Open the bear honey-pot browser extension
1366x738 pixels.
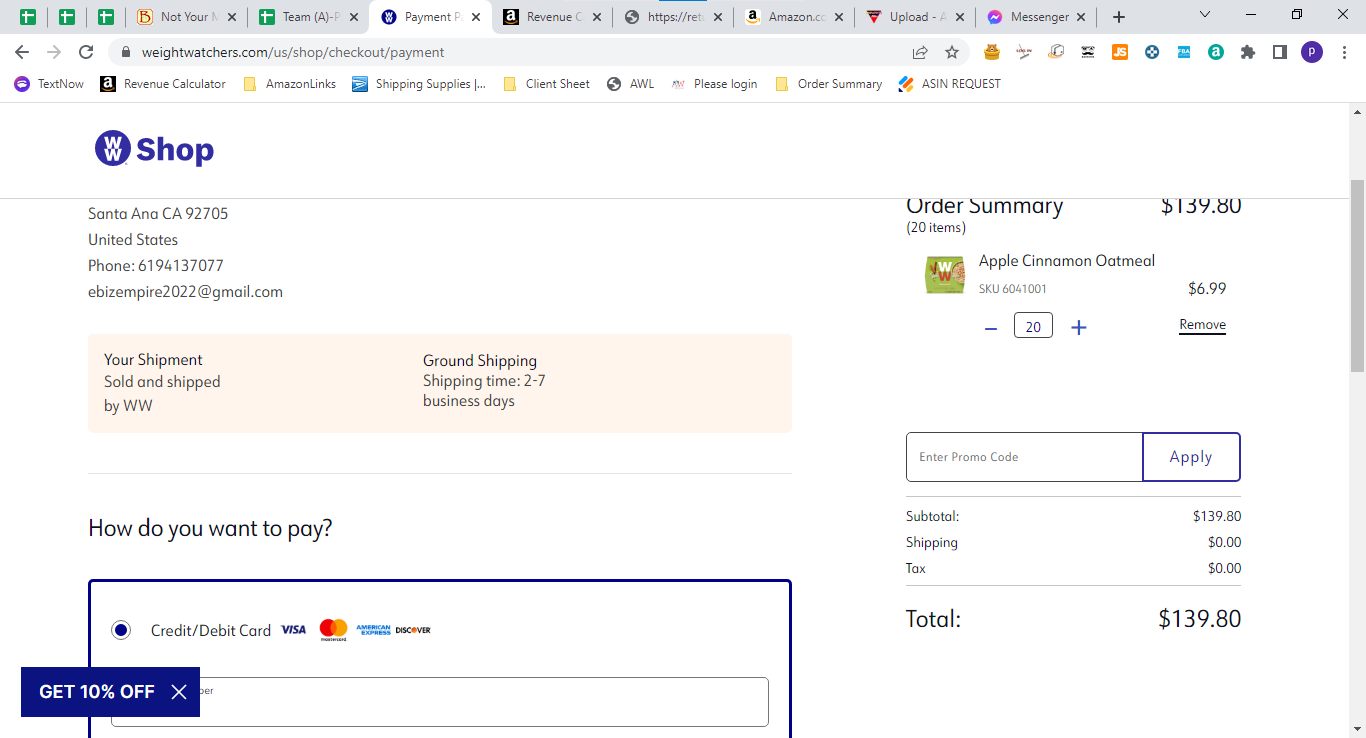tap(992, 52)
